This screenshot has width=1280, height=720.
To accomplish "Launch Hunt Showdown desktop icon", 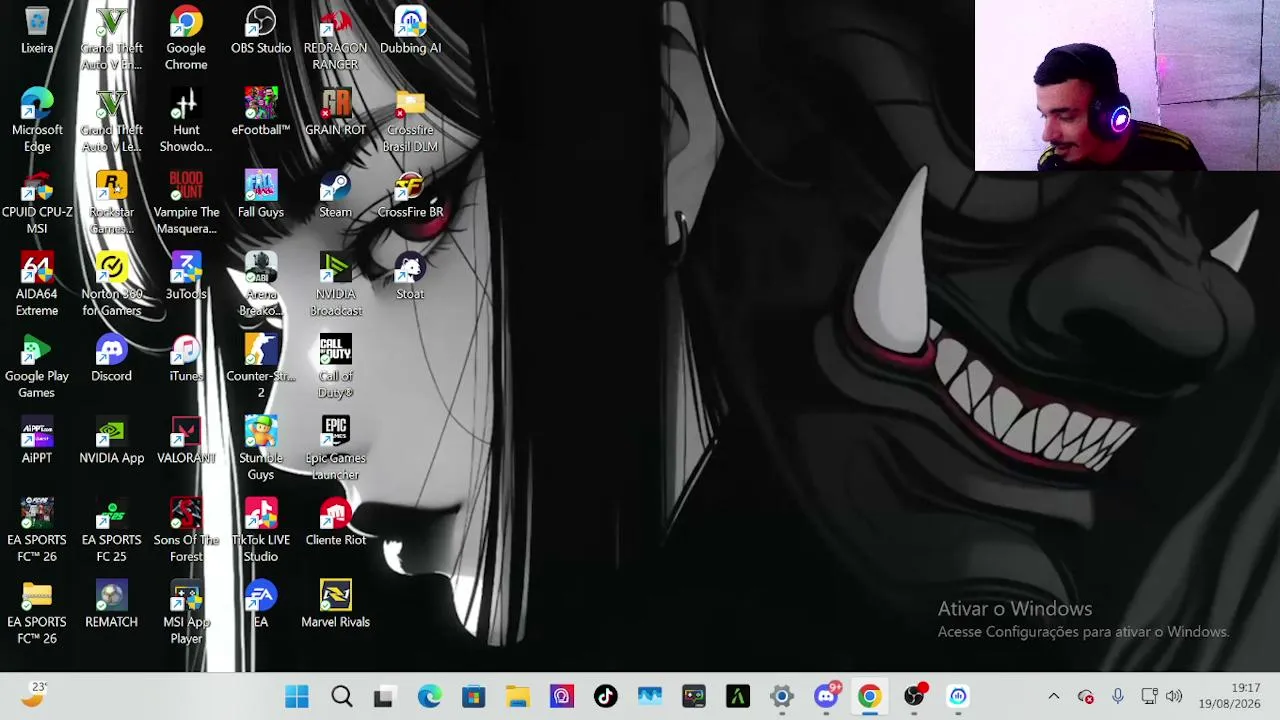I will (x=186, y=121).
